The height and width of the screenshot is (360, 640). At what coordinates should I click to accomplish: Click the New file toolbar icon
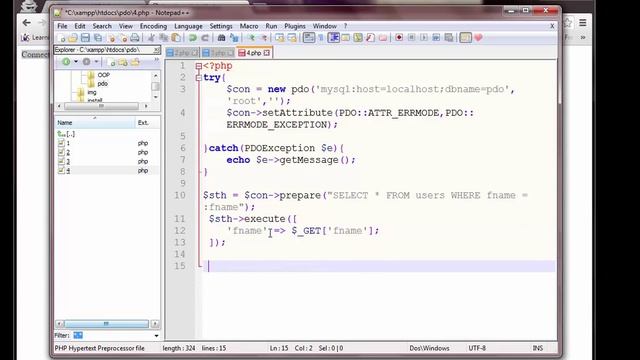(x=62, y=38)
